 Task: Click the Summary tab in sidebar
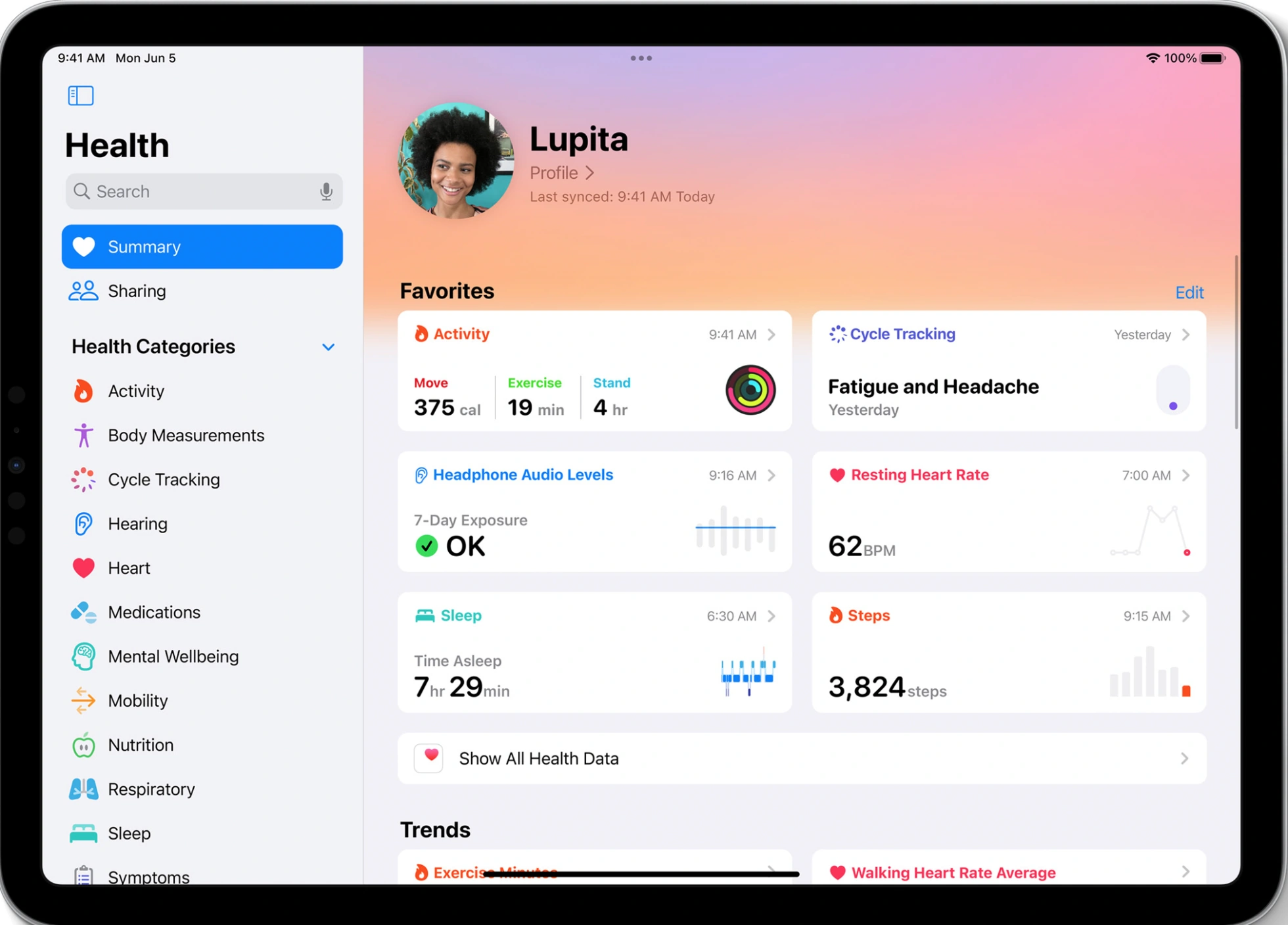[x=203, y=247]
